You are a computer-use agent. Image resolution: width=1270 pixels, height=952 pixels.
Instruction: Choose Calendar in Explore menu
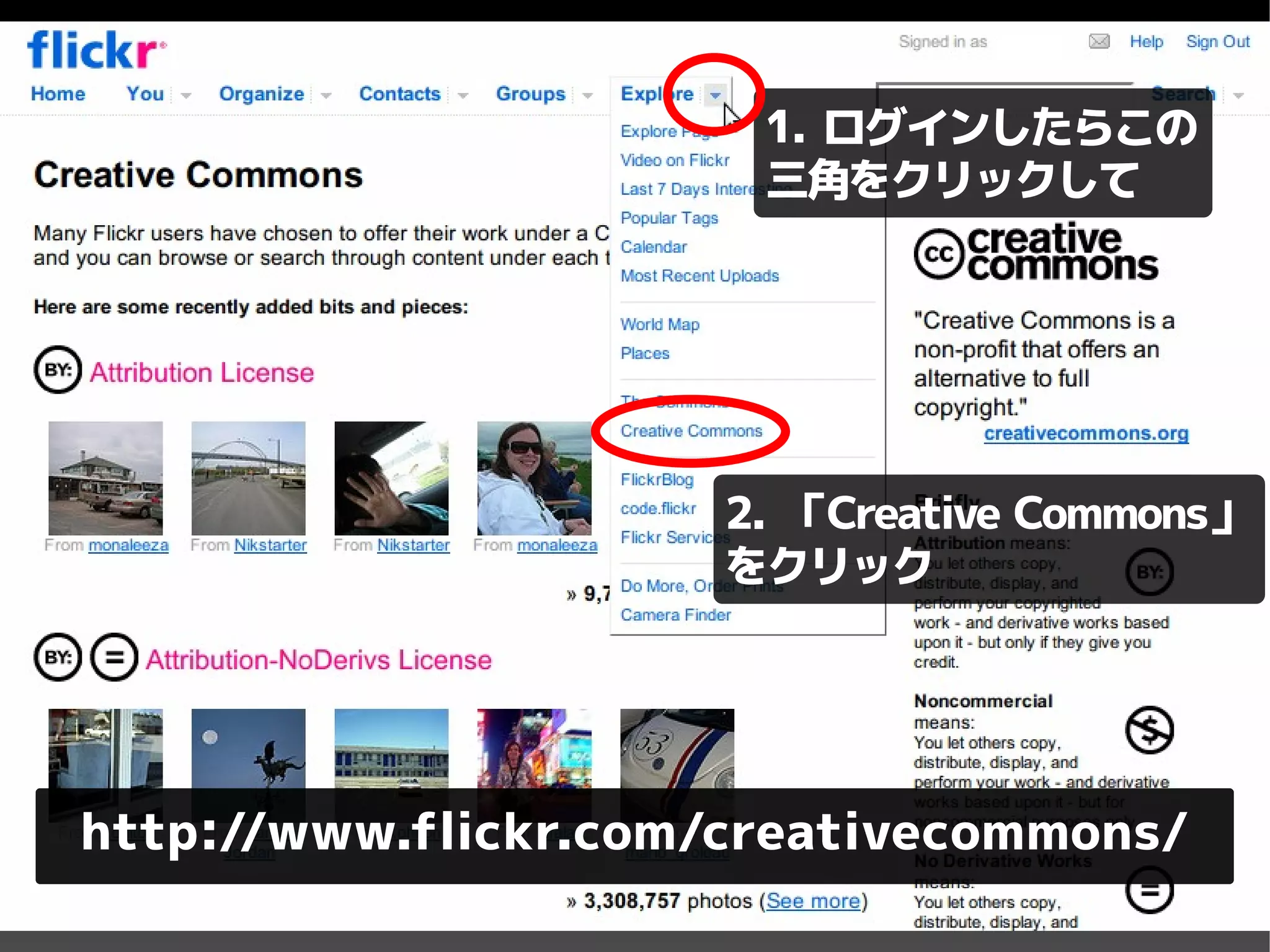point(654,247)
